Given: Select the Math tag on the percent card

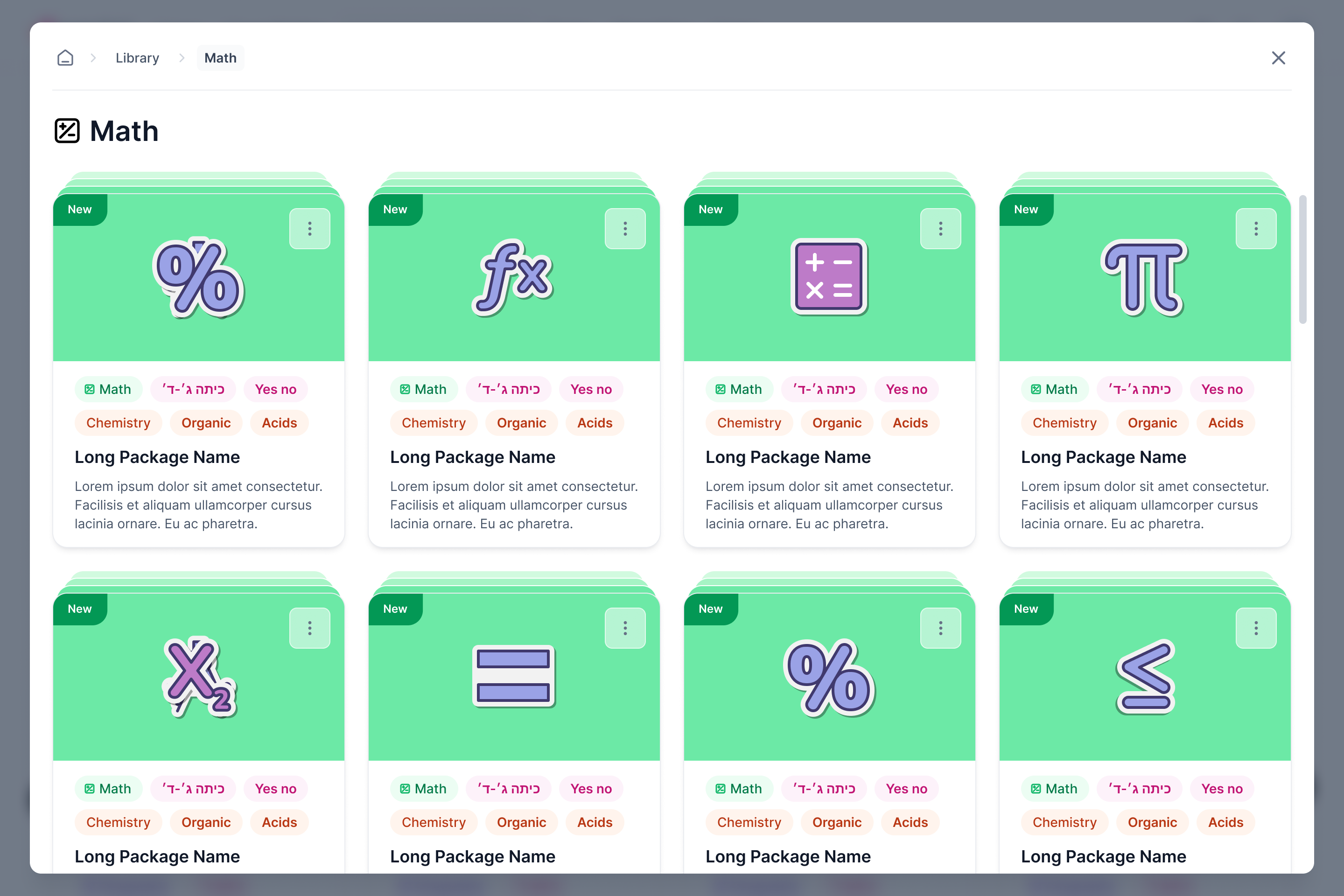Looking at the screenshot, I should (x=108, y=389).
